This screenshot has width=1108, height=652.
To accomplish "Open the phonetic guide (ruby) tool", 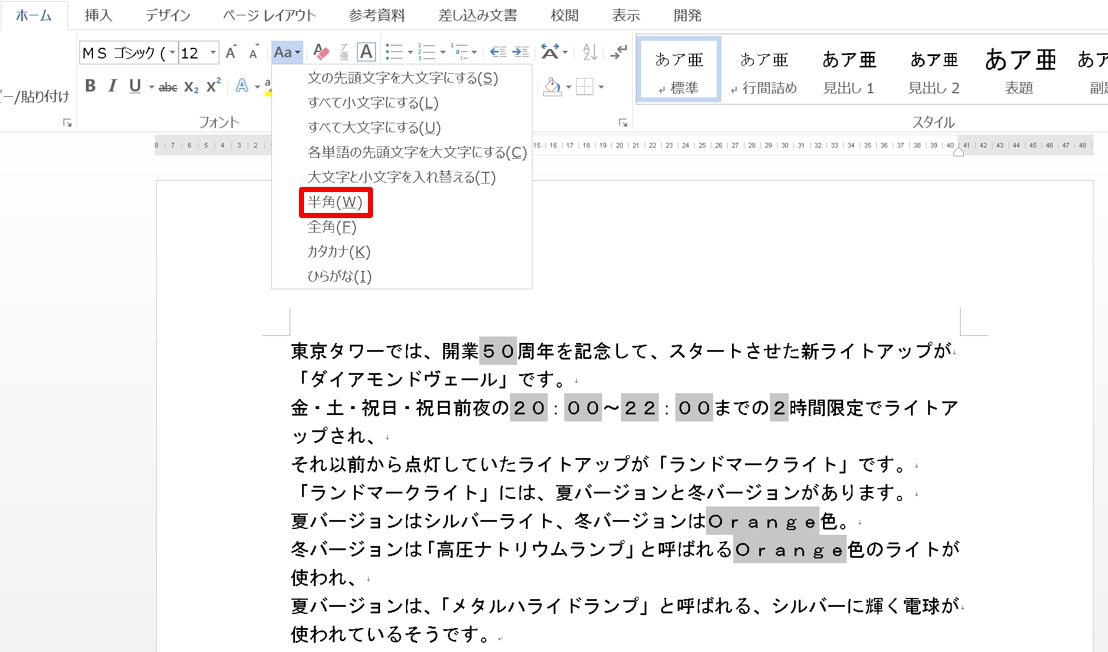I will (x=344, y=52).
